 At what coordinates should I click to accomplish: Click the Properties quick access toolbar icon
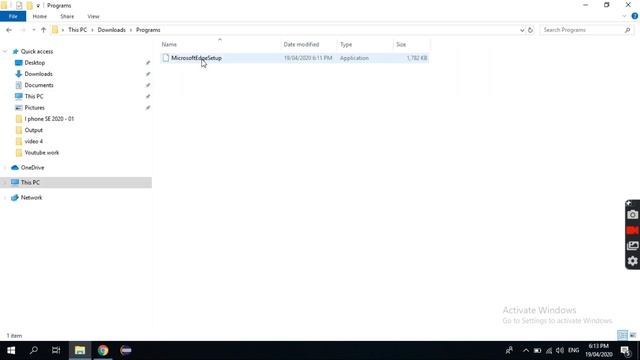[x=19, y=5]
